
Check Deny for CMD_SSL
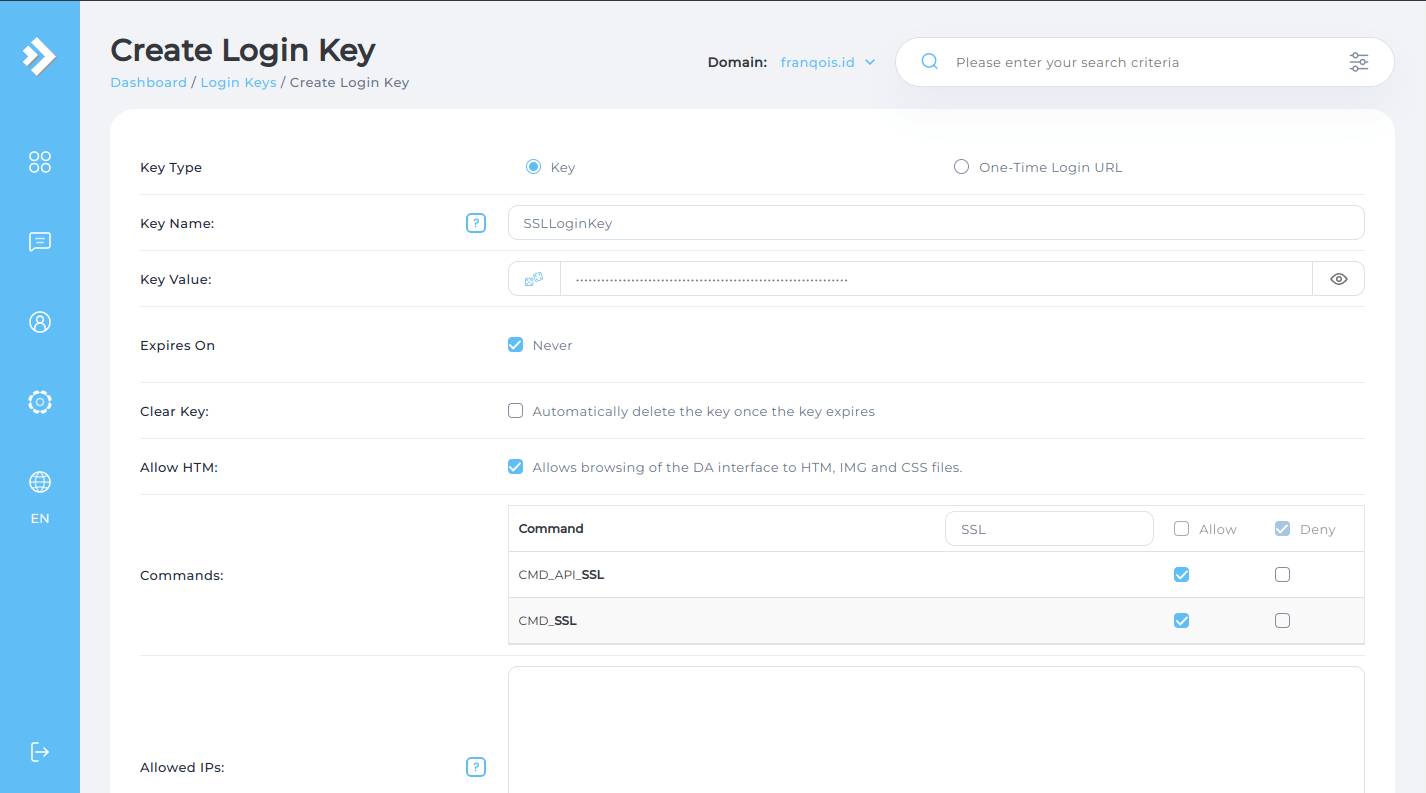[1283, 621]
